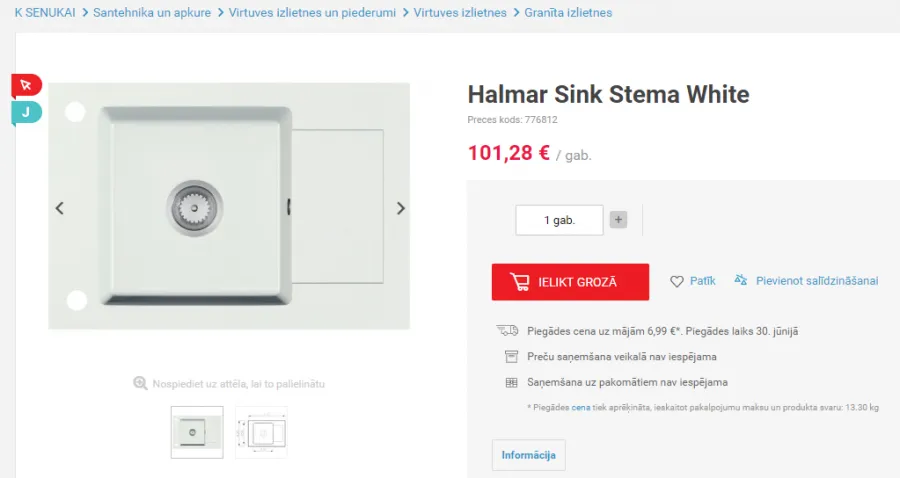This screenshot has width=900, height=478.
Task: Select the first sink photo thumbnail
Action: click(197, 432)
